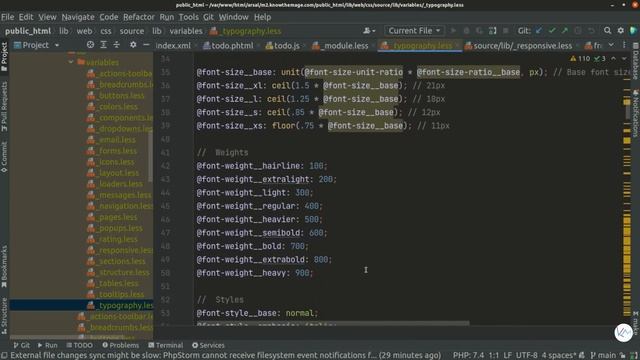The height and width of the screenshot is (360, 640).
Task: Open the Terminal tool window
Action: 165,345
